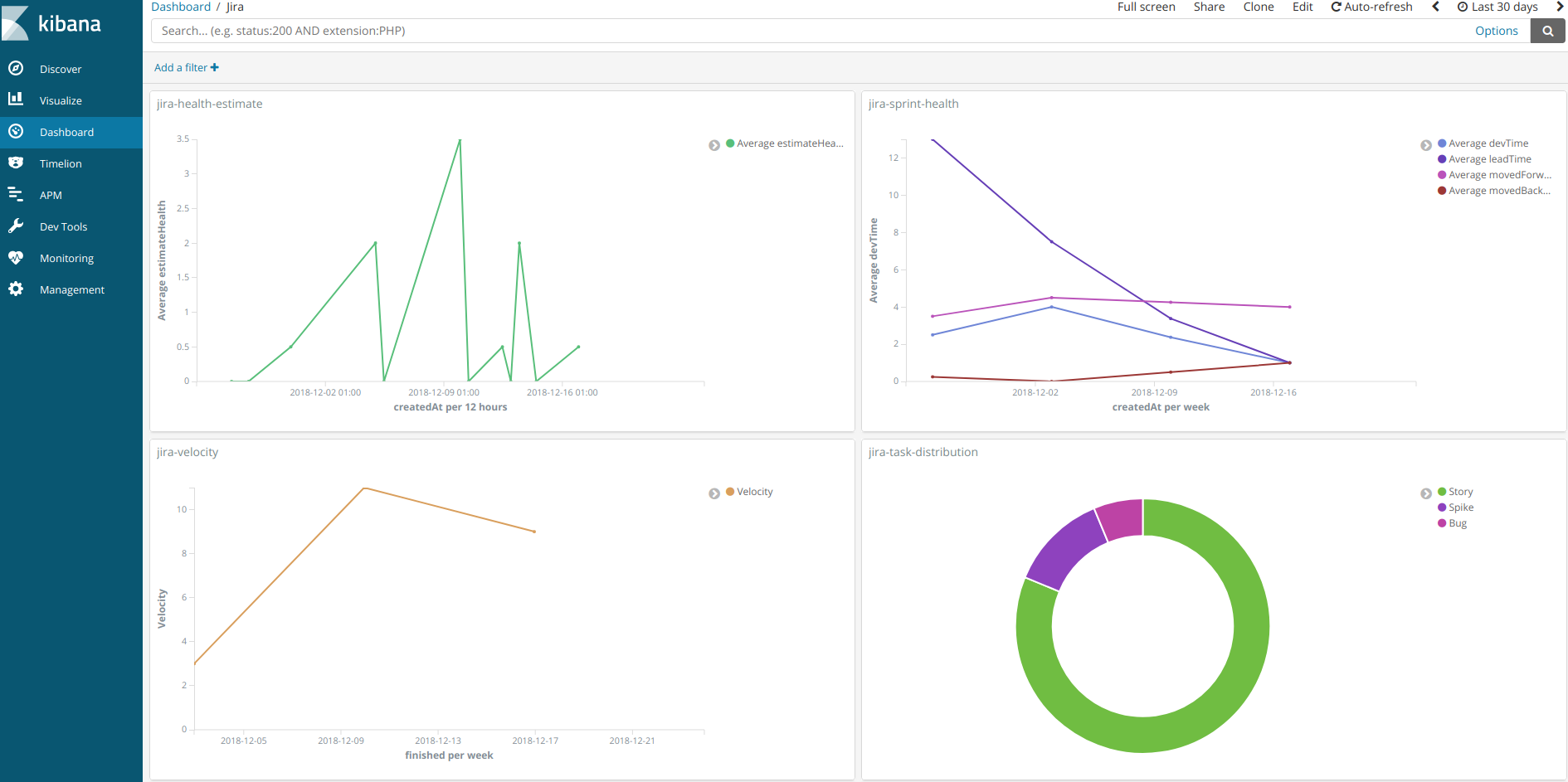Click the Average devTime blue legend dot

point(1442,143)
